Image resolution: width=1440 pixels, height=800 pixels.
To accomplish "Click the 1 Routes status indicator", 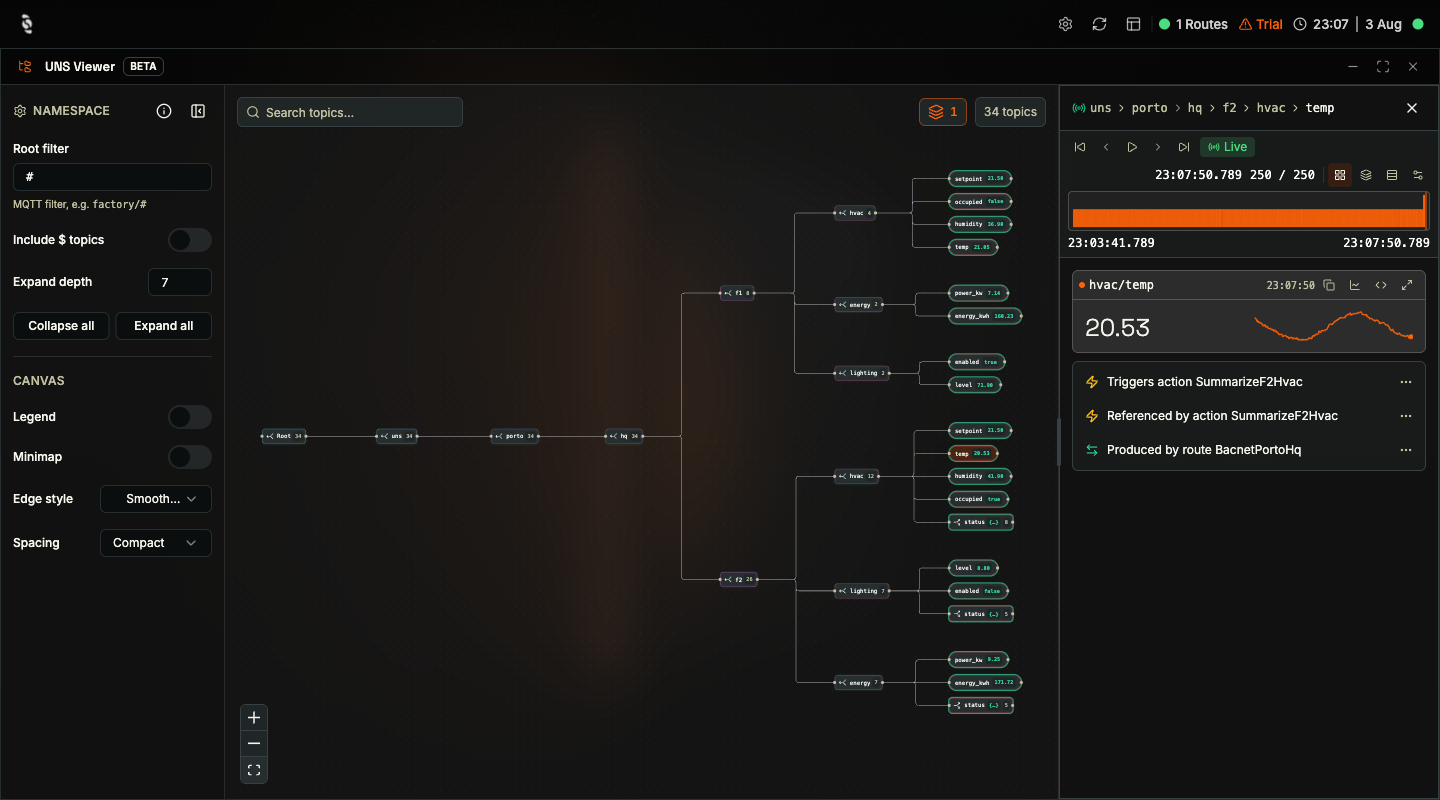I will 1193,24.
